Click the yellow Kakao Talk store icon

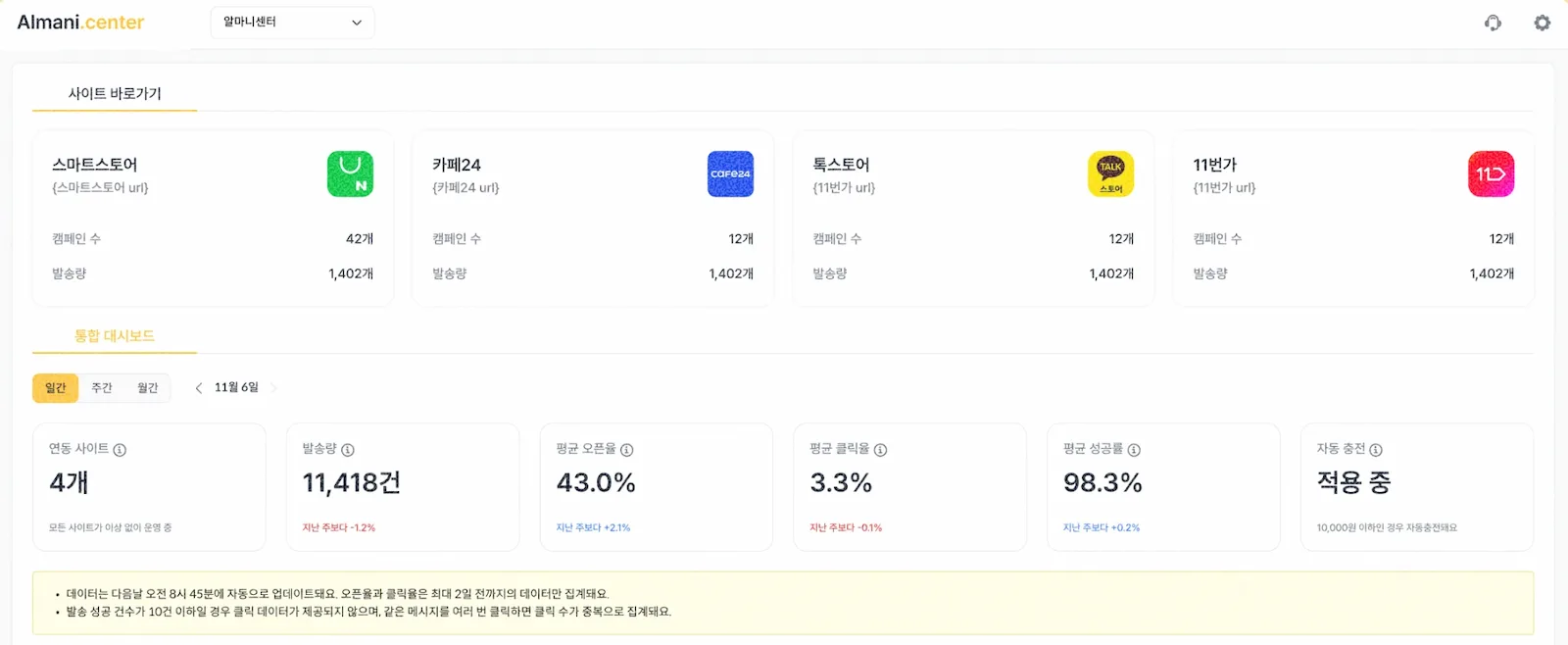point(1110,174)
